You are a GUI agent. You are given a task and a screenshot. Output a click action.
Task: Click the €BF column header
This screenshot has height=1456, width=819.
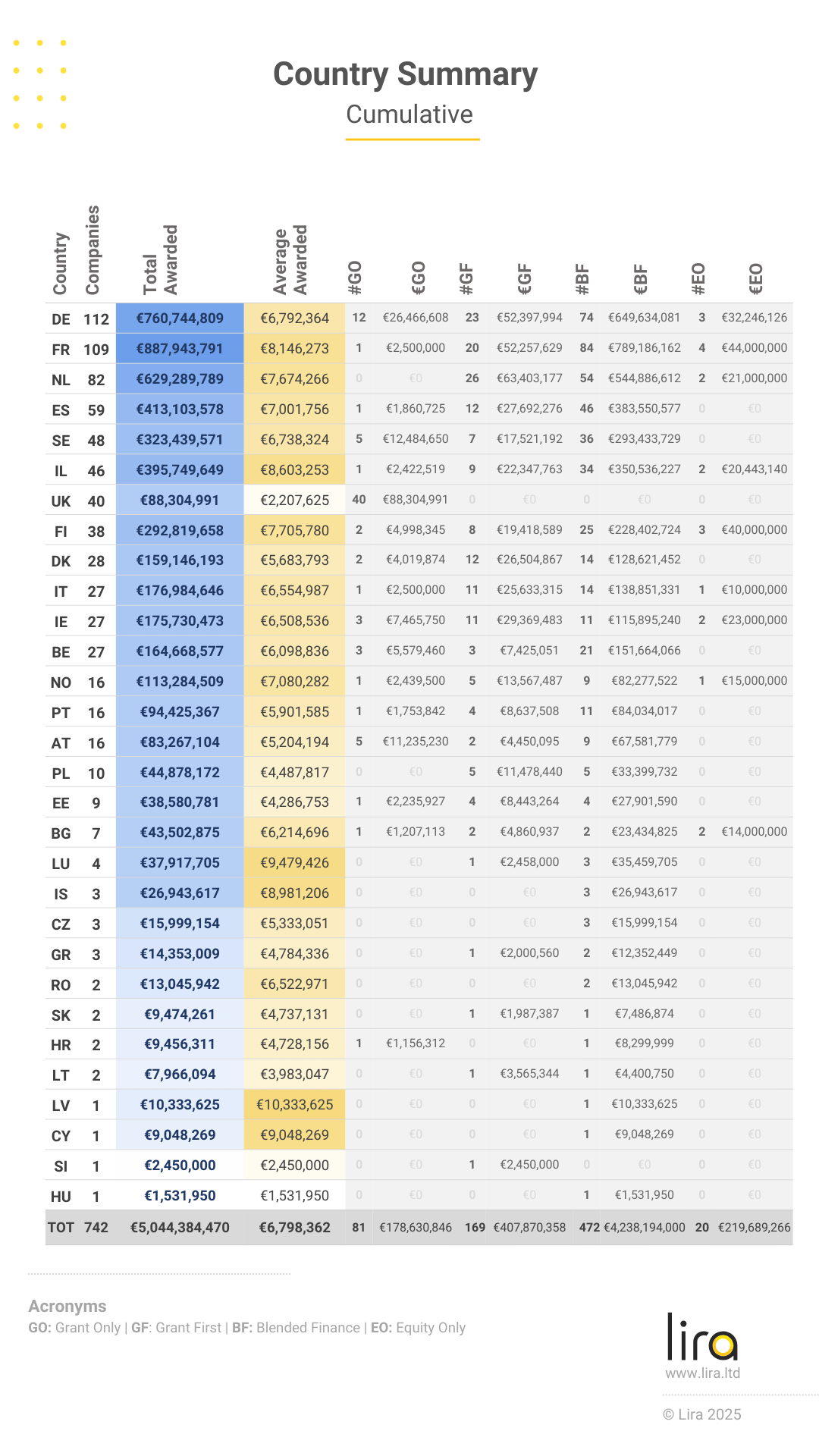641,279
